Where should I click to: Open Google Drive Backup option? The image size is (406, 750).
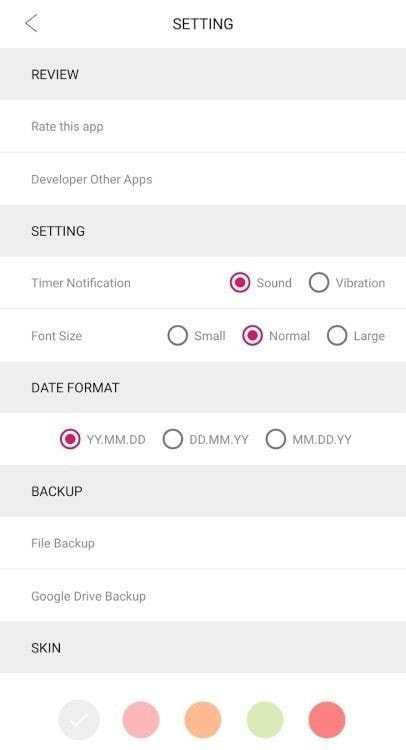coord(203,596)
